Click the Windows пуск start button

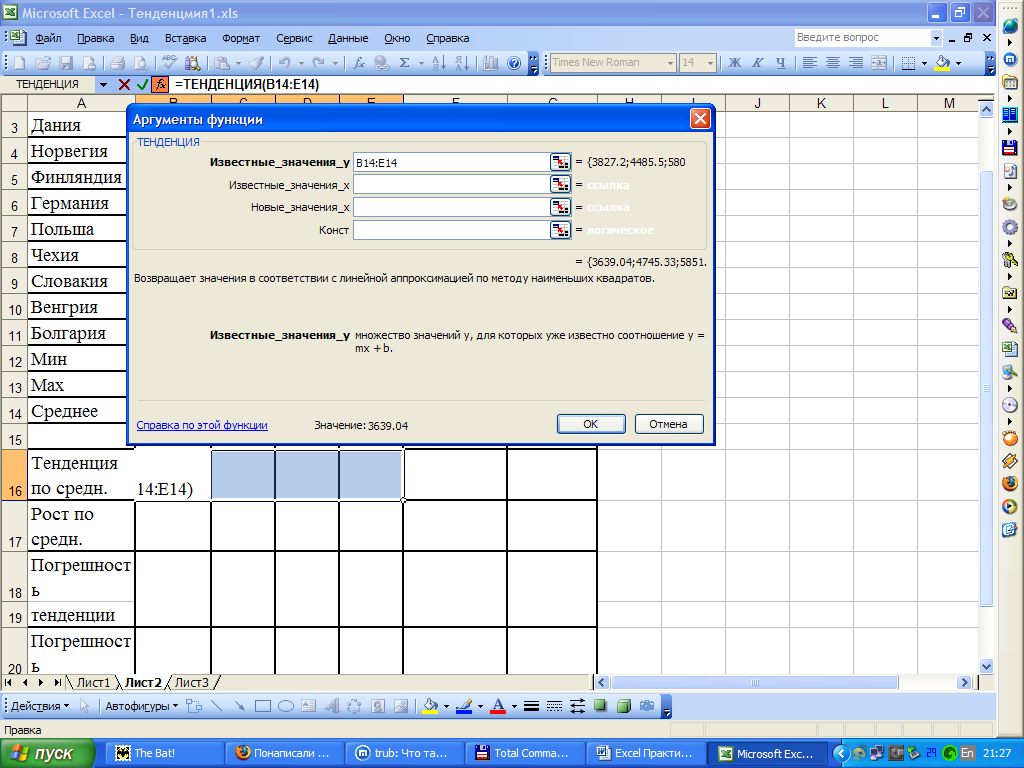[x=47, y=754]
